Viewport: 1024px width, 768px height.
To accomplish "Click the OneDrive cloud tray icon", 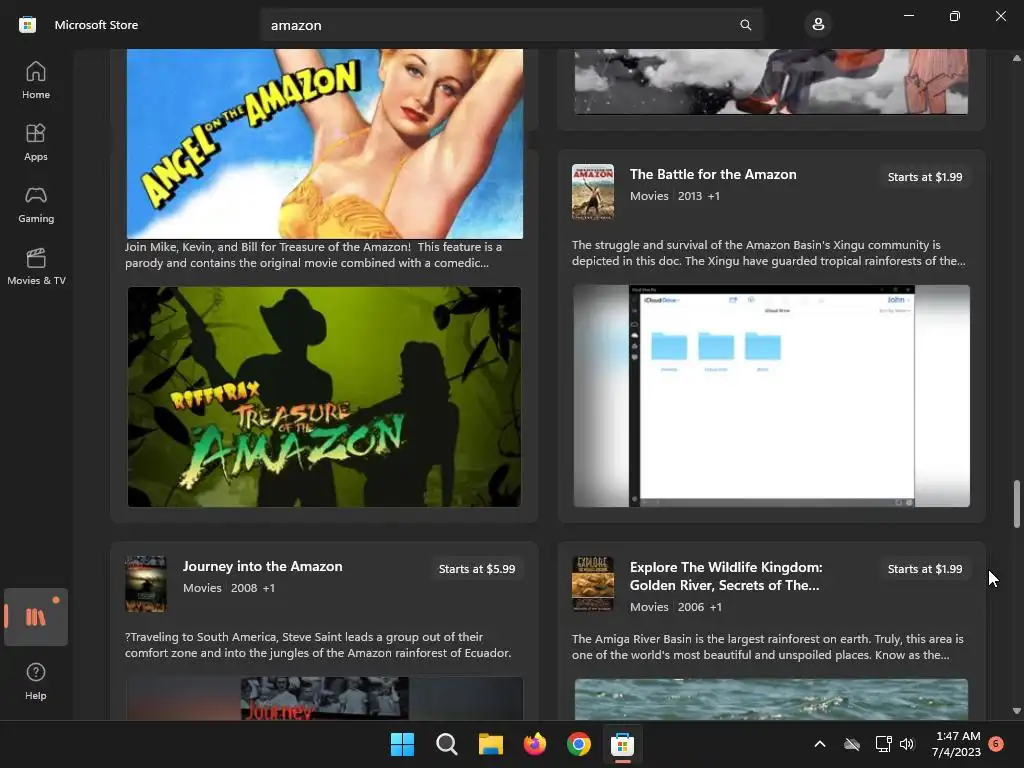I will click(x=852, y=744).
